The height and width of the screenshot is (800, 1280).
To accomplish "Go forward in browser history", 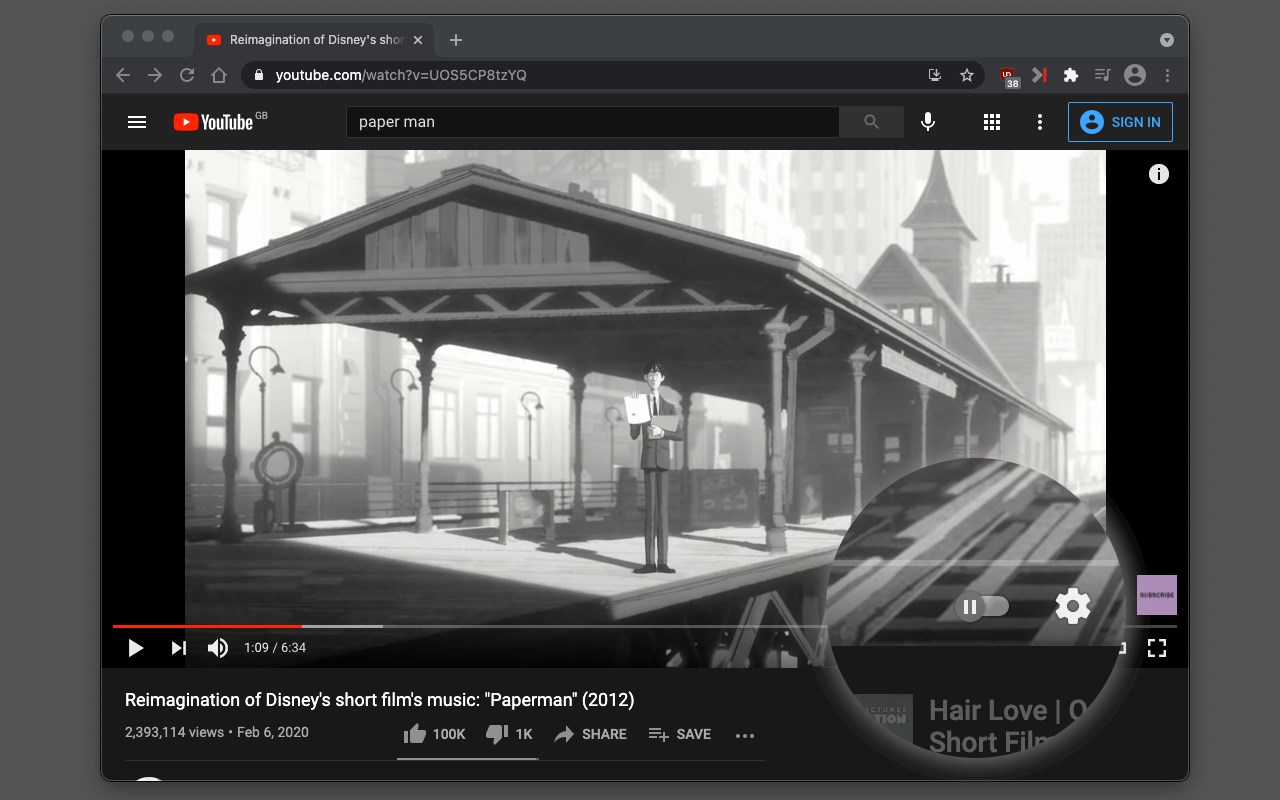I will [x=155, y=75].
